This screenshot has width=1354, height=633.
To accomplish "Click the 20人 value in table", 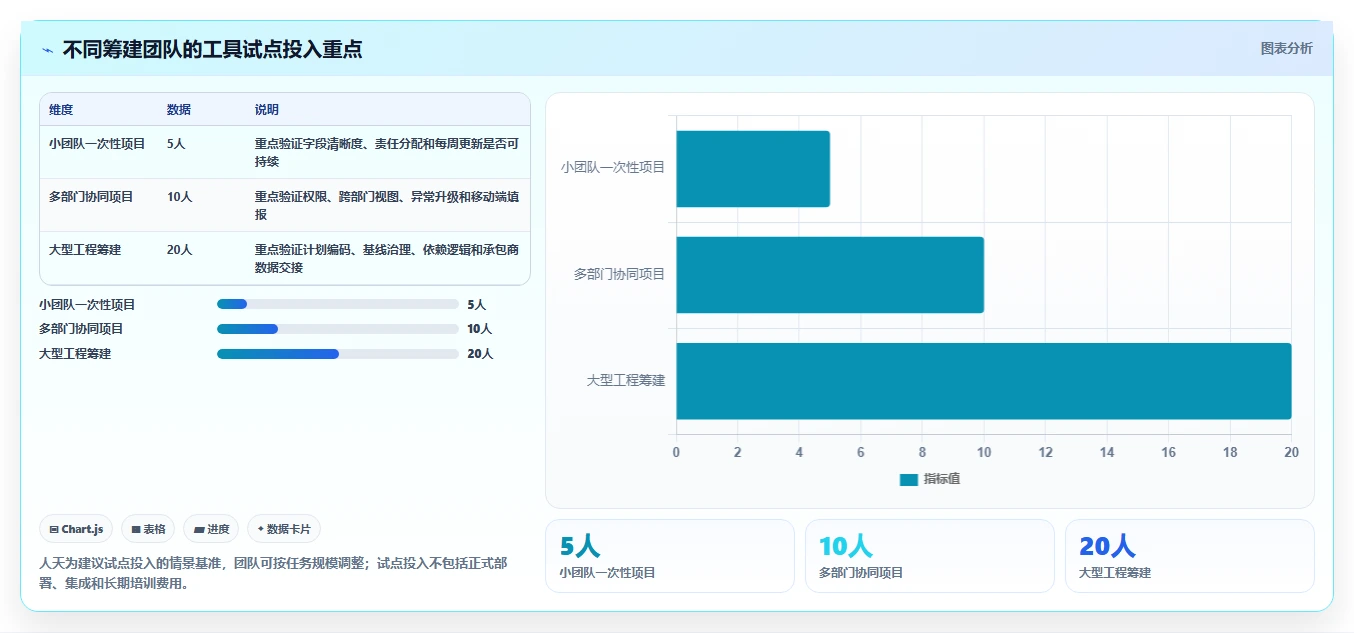I will [179, 250].
